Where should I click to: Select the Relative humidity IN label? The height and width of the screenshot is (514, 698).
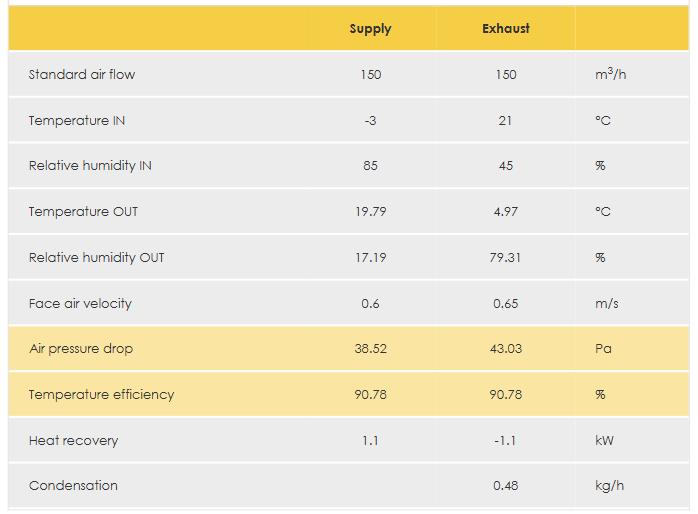(x=90, y=166)
